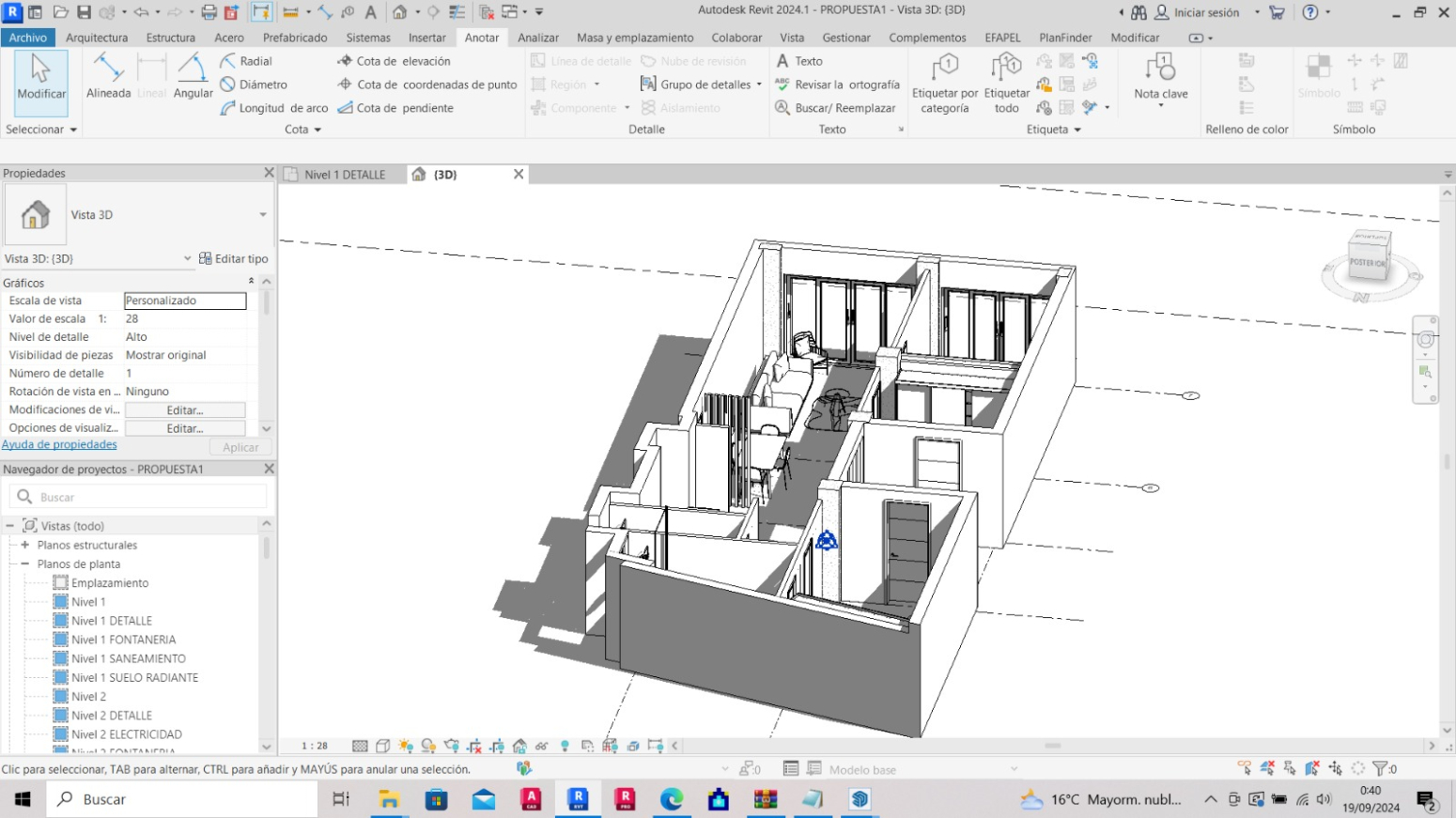
Task: Open the Nota clave tool
Action: 1161,79
